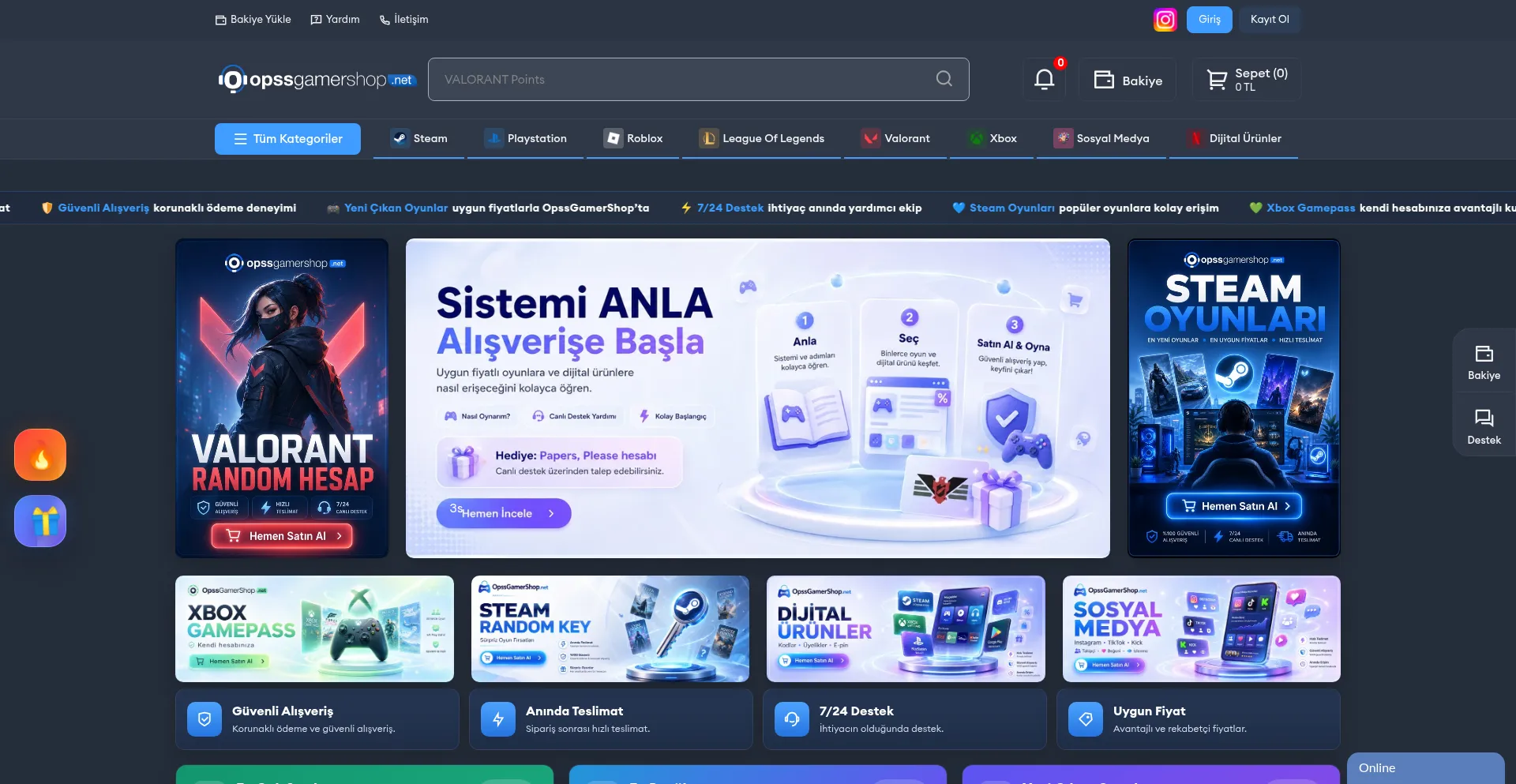Open the Dijital Ürünler category tab
1516x784 pixels.
(1233, 139)
